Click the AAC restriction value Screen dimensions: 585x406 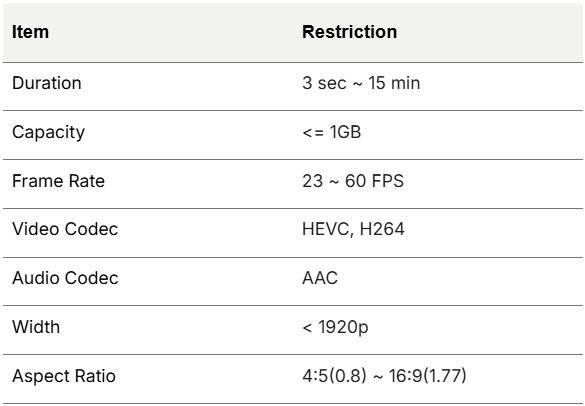(320, 278)
